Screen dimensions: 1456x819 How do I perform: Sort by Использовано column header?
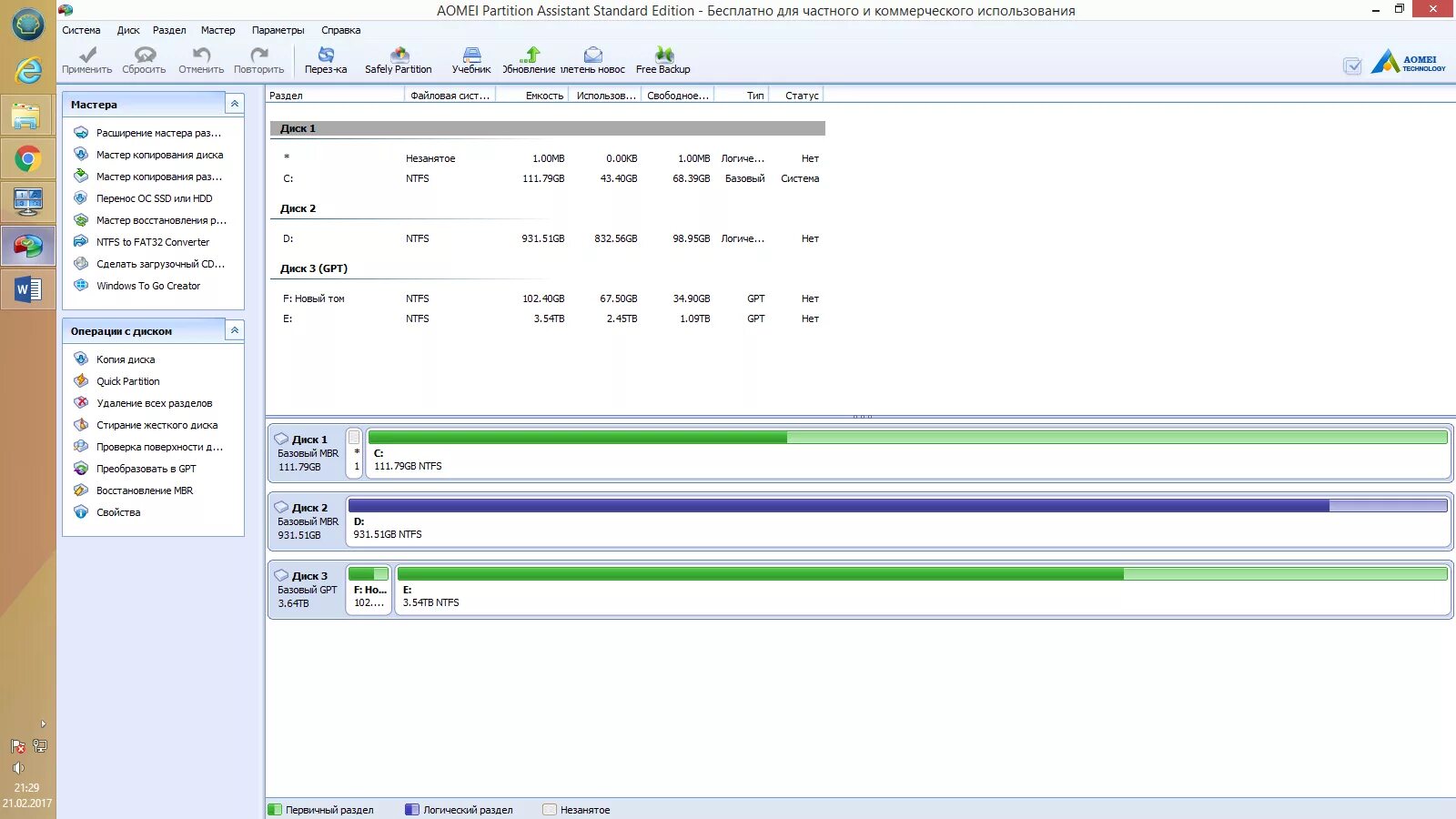coord(605,95)
